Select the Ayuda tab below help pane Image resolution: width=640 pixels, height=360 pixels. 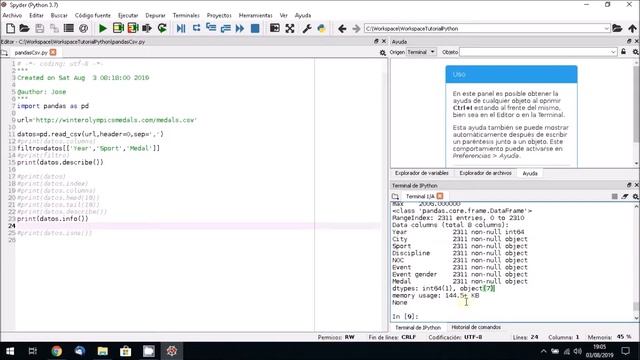pos(530,173)
